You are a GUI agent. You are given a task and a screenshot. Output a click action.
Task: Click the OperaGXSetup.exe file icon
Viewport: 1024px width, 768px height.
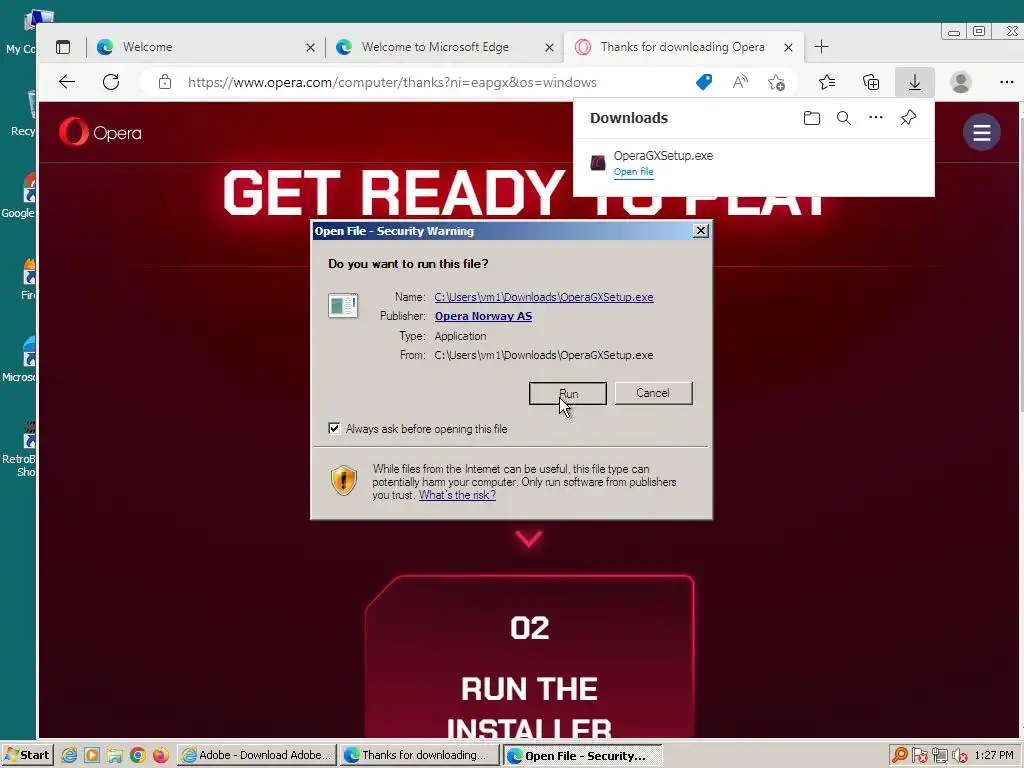(x=598, y=162)
